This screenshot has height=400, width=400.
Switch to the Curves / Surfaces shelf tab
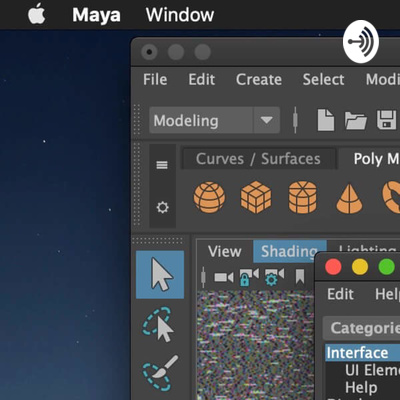(x=258, y=159)
